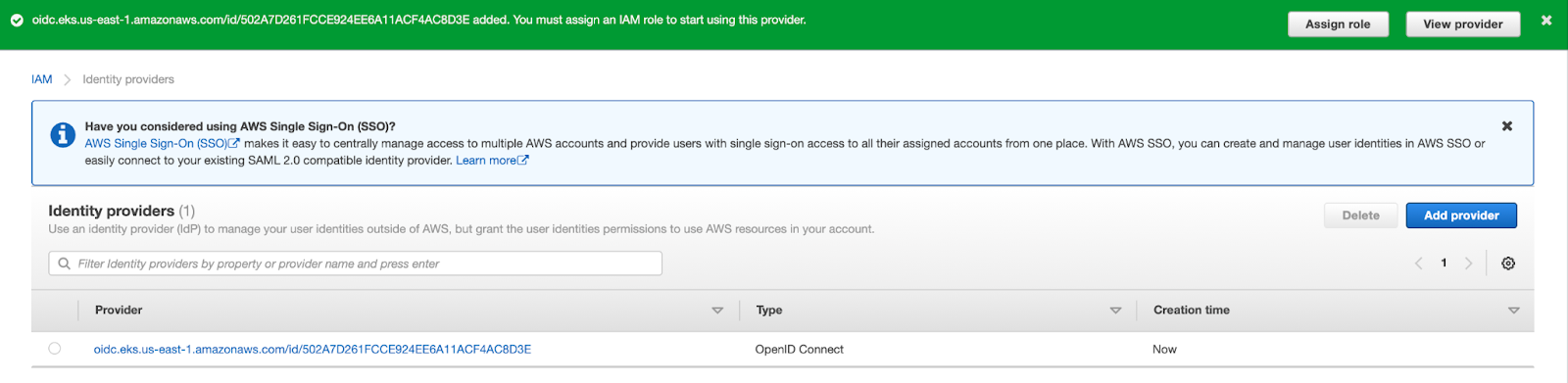Sort by Provider column arrow

click(717, 311)
